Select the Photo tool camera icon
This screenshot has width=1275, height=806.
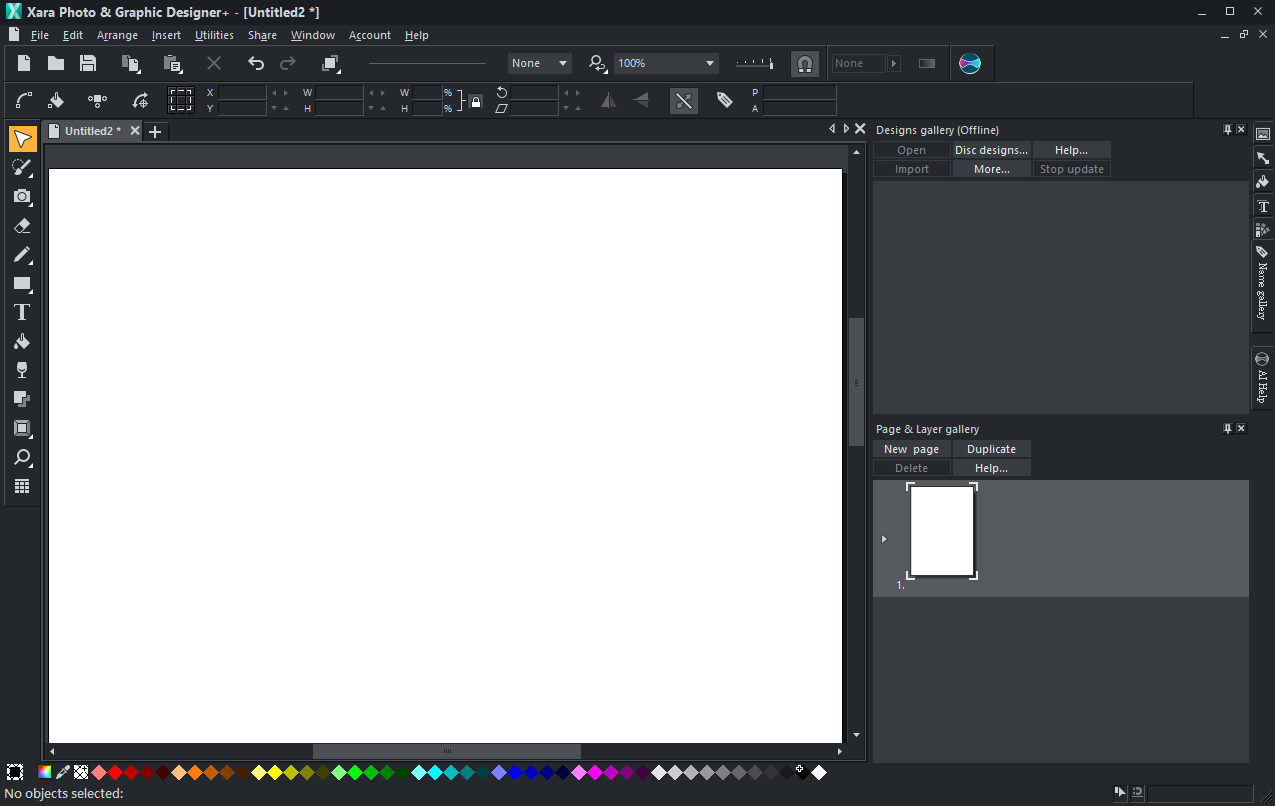pyautogui.click(x=22, y=197)
